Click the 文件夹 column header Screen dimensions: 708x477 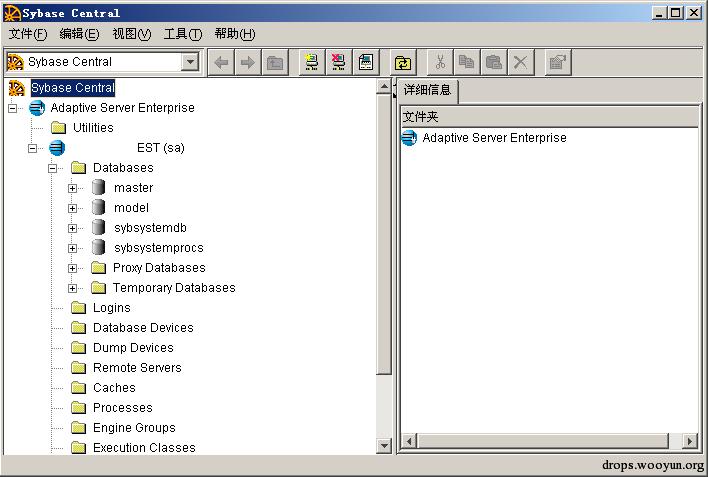click(x=549, y=117)
